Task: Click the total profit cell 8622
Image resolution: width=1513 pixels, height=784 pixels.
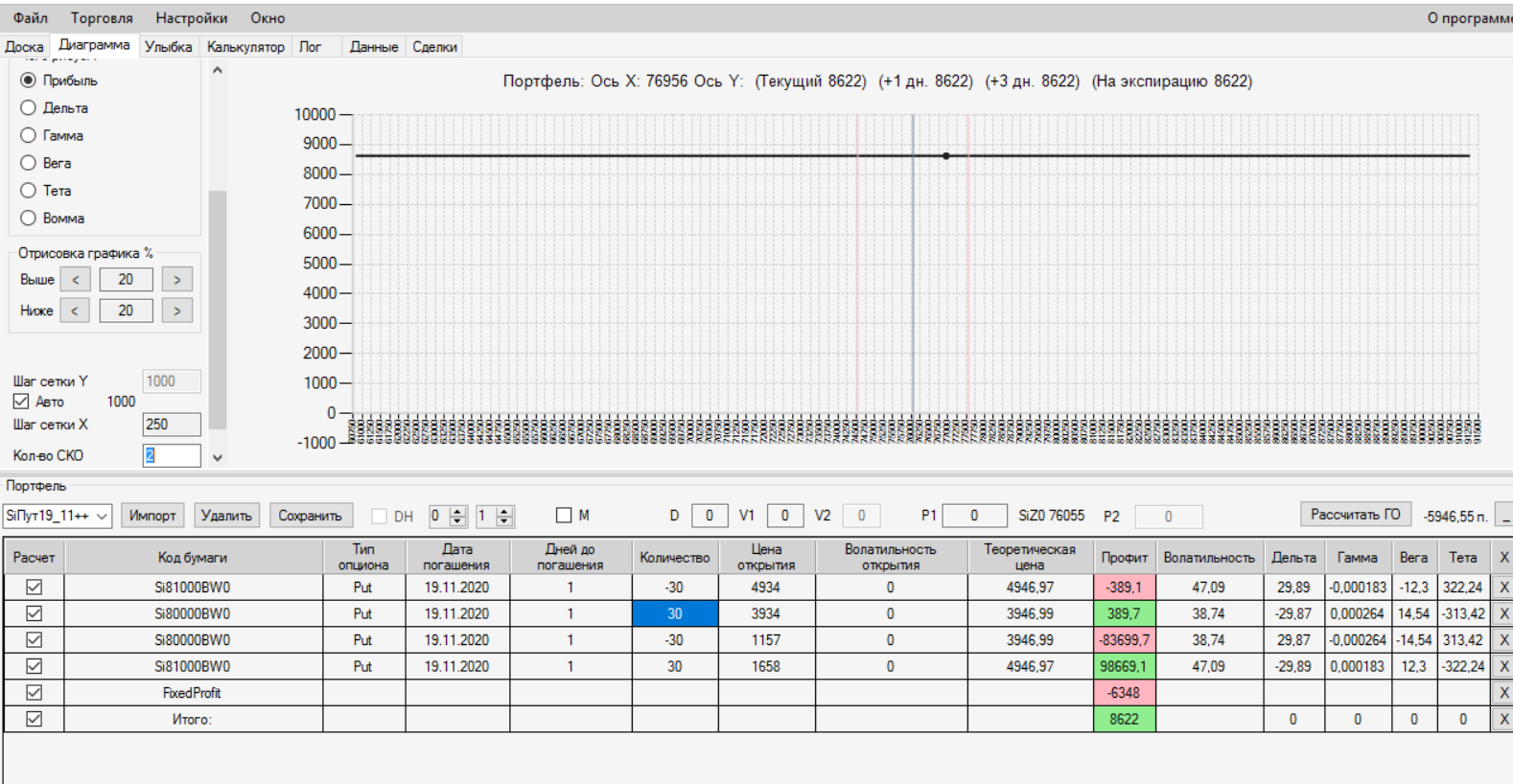Action: [x=1125, y=719]
